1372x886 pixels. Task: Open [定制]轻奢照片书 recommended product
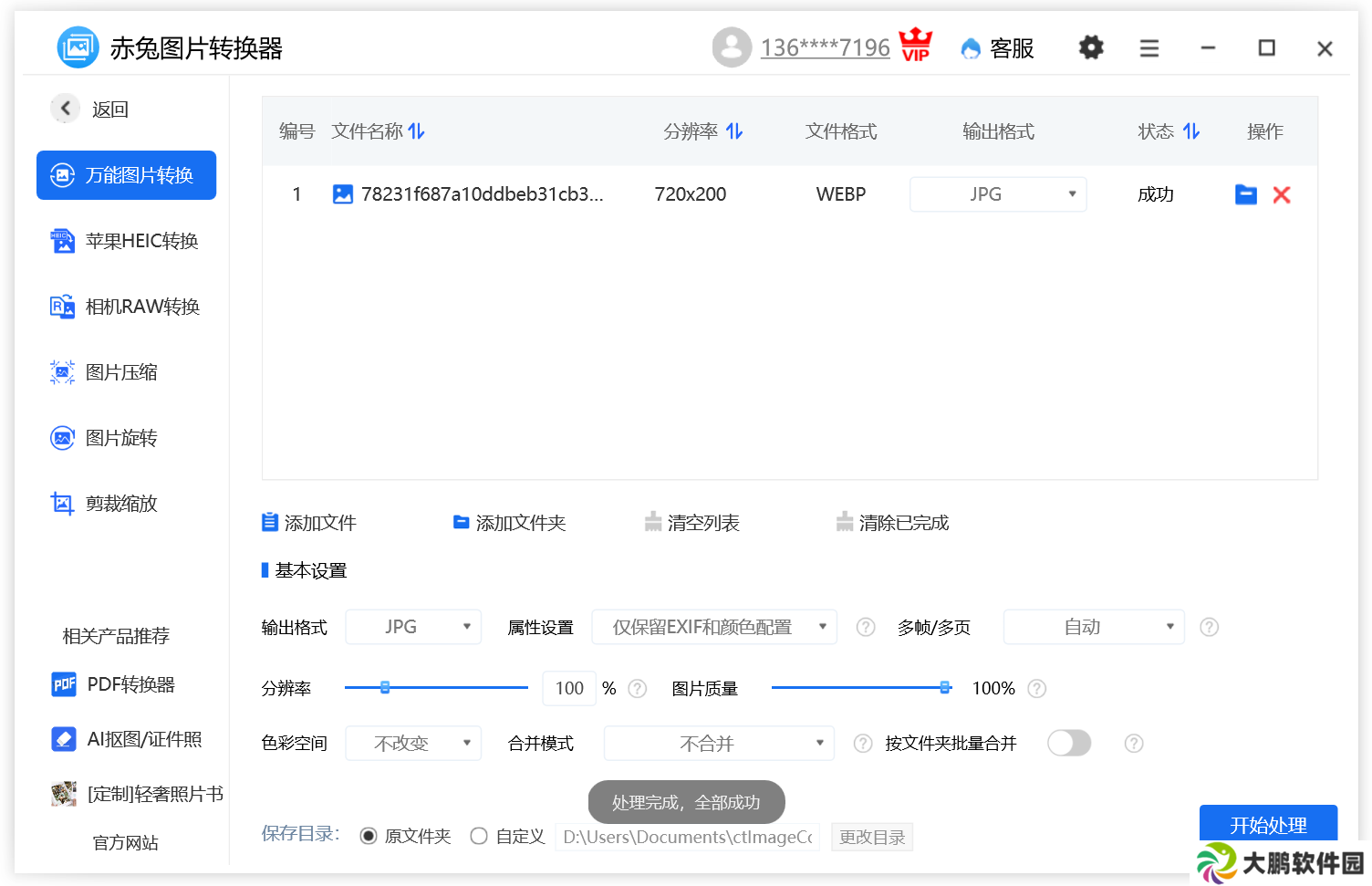tap(137, 794)
